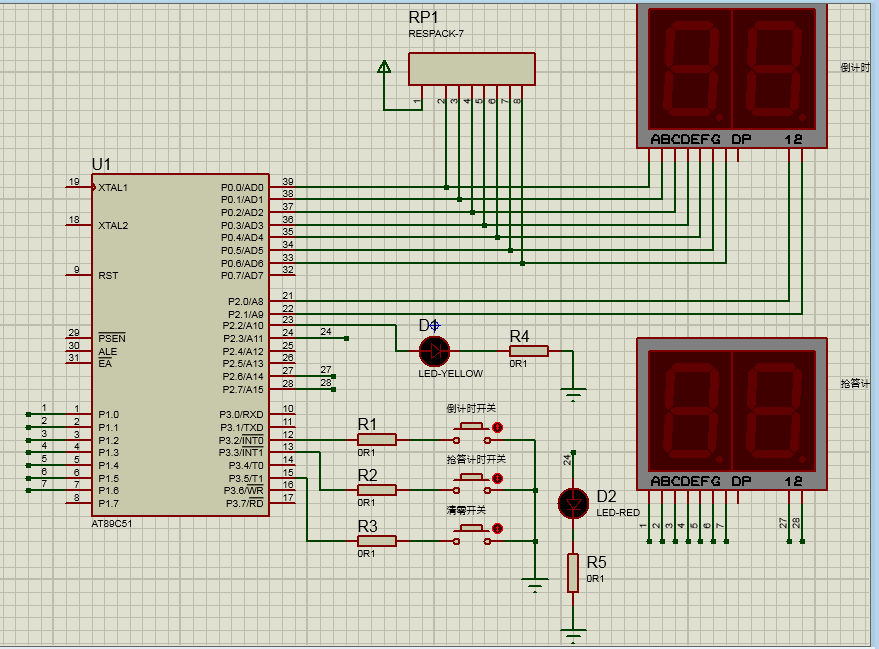879x649 pixels.
Task: Click the wire terminal labeled 28 near P2.7
Action: [x=334, y=389]
